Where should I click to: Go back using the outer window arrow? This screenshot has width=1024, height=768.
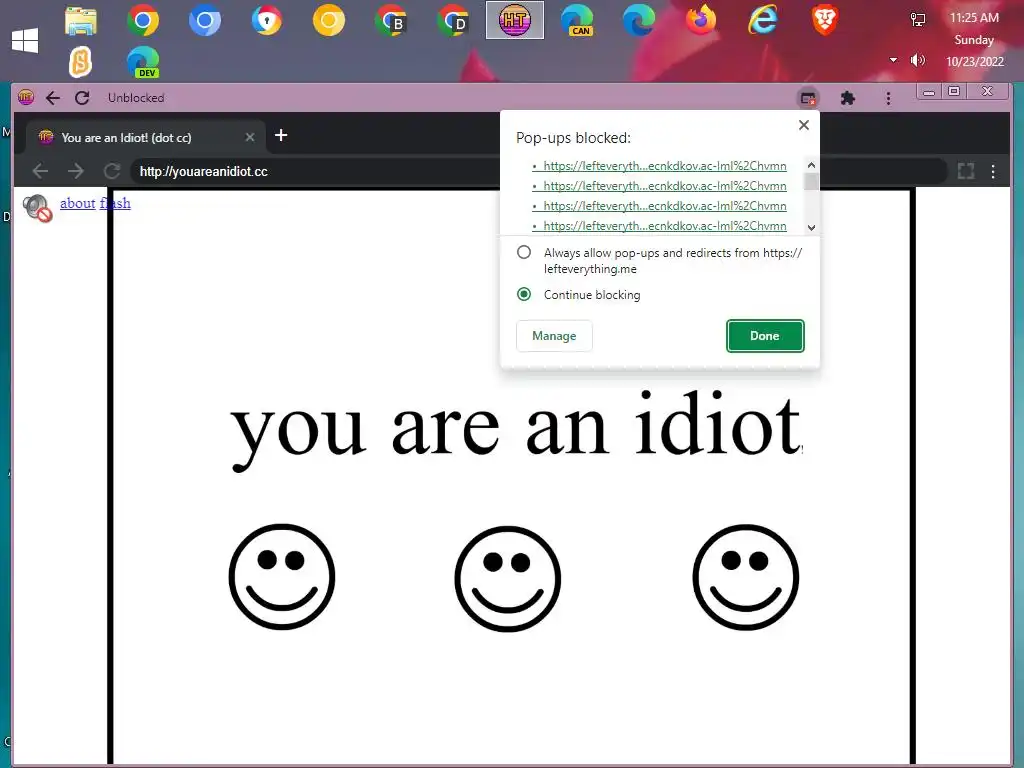[x=53, y=98]
